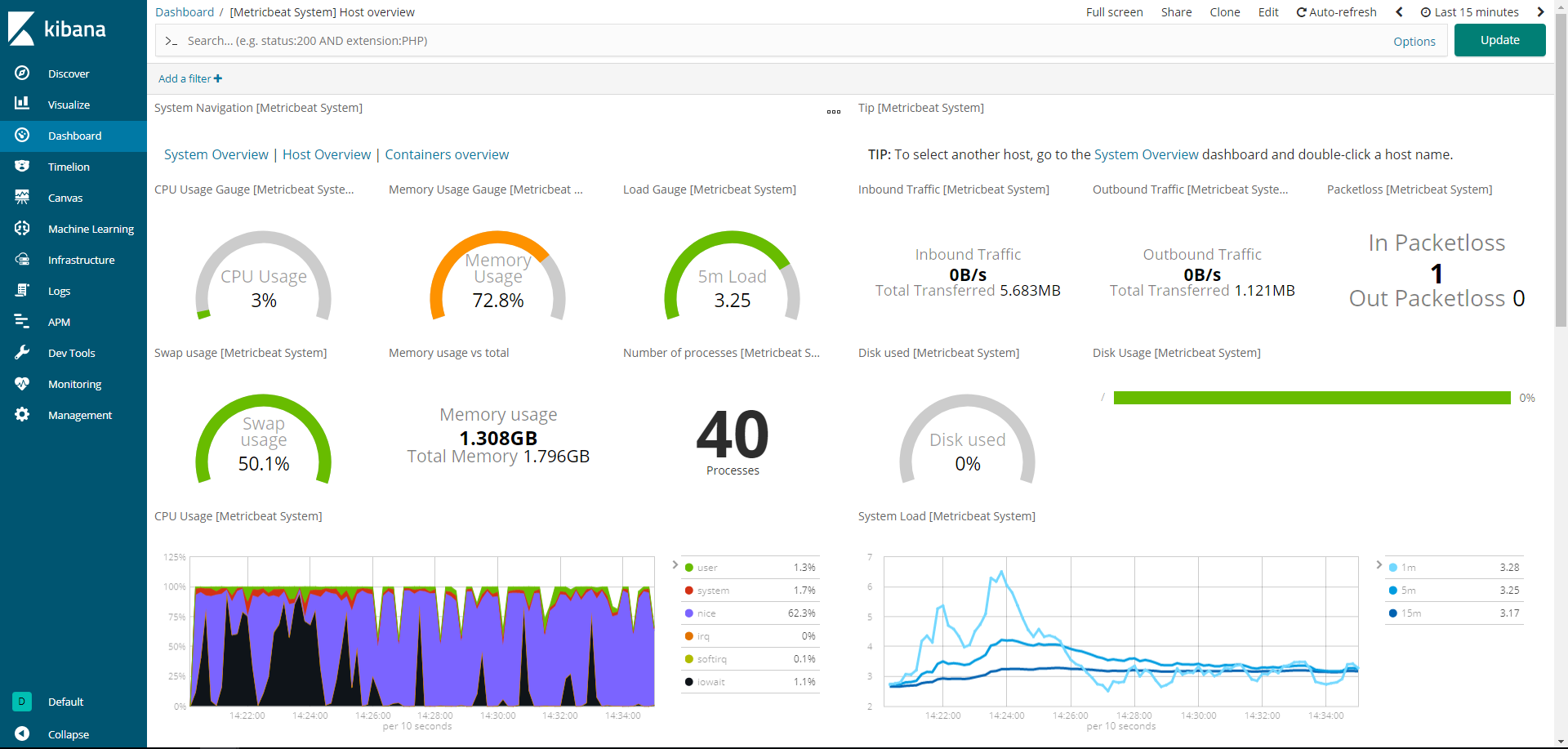Move time range backward arrow
The width and height of the screenshot is (1568, 749).
[x=1399, y=12]
